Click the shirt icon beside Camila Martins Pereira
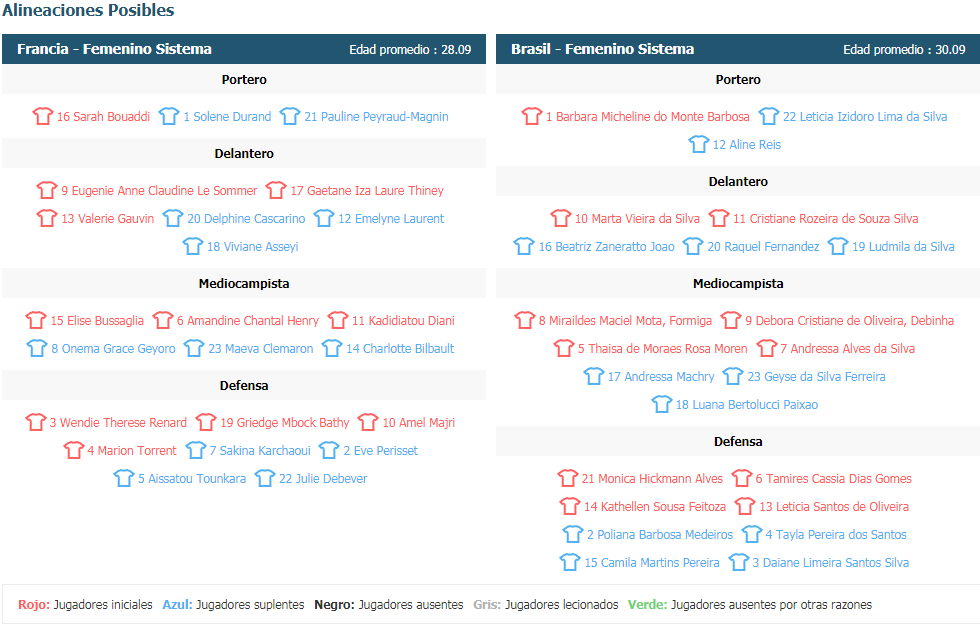Screen dimensions: 980x625 pos(570,562)
